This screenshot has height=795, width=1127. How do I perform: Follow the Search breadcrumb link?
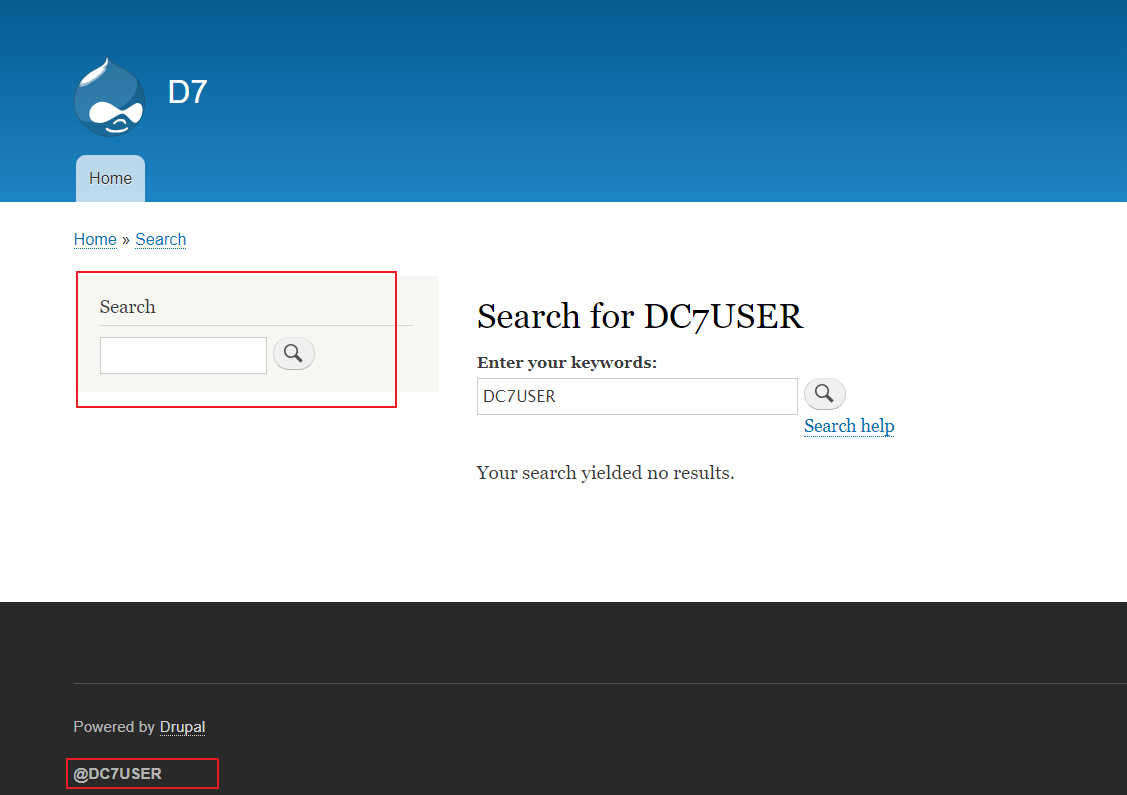[x=160, y=239]
